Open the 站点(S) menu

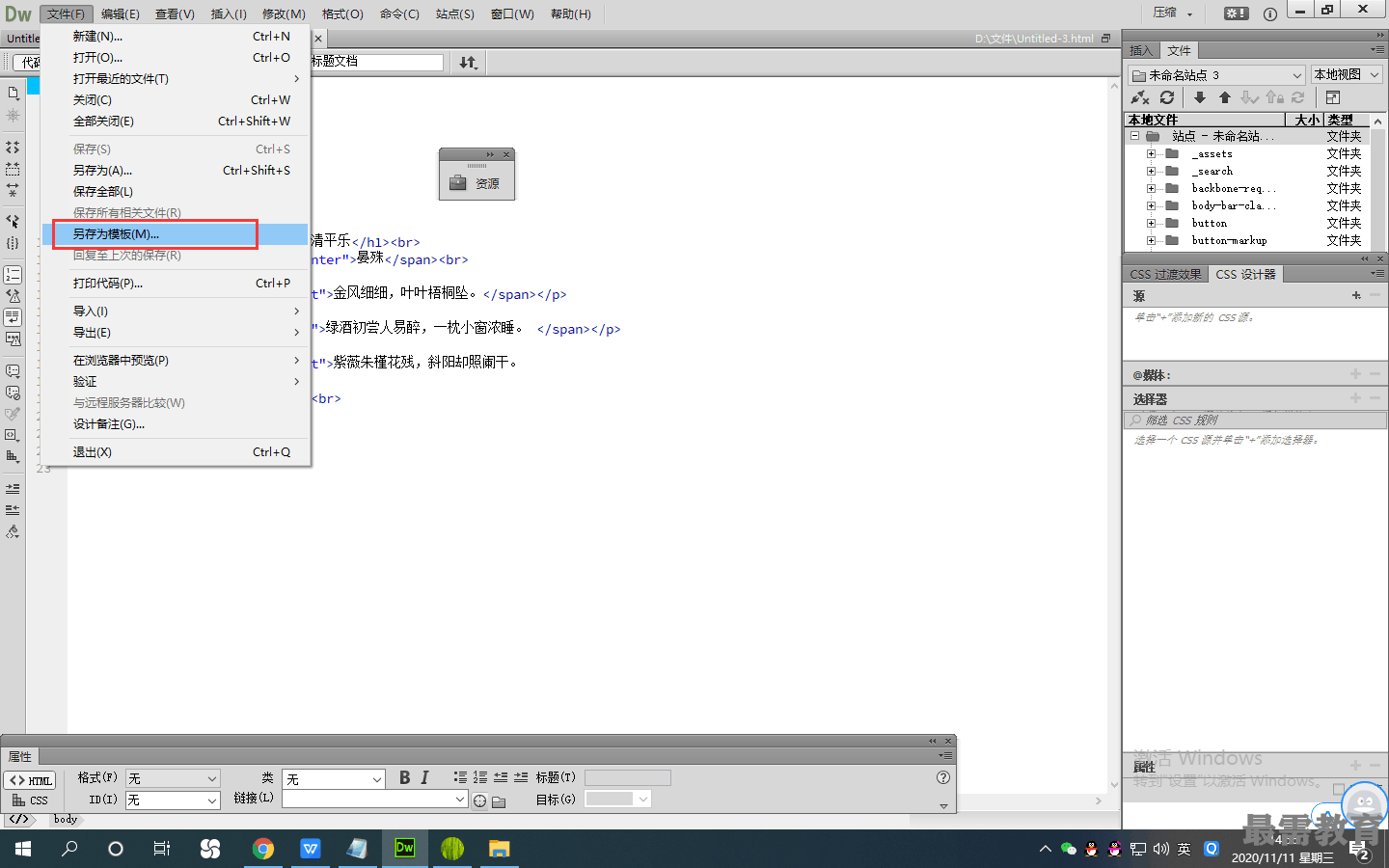[x=454, y=14]
